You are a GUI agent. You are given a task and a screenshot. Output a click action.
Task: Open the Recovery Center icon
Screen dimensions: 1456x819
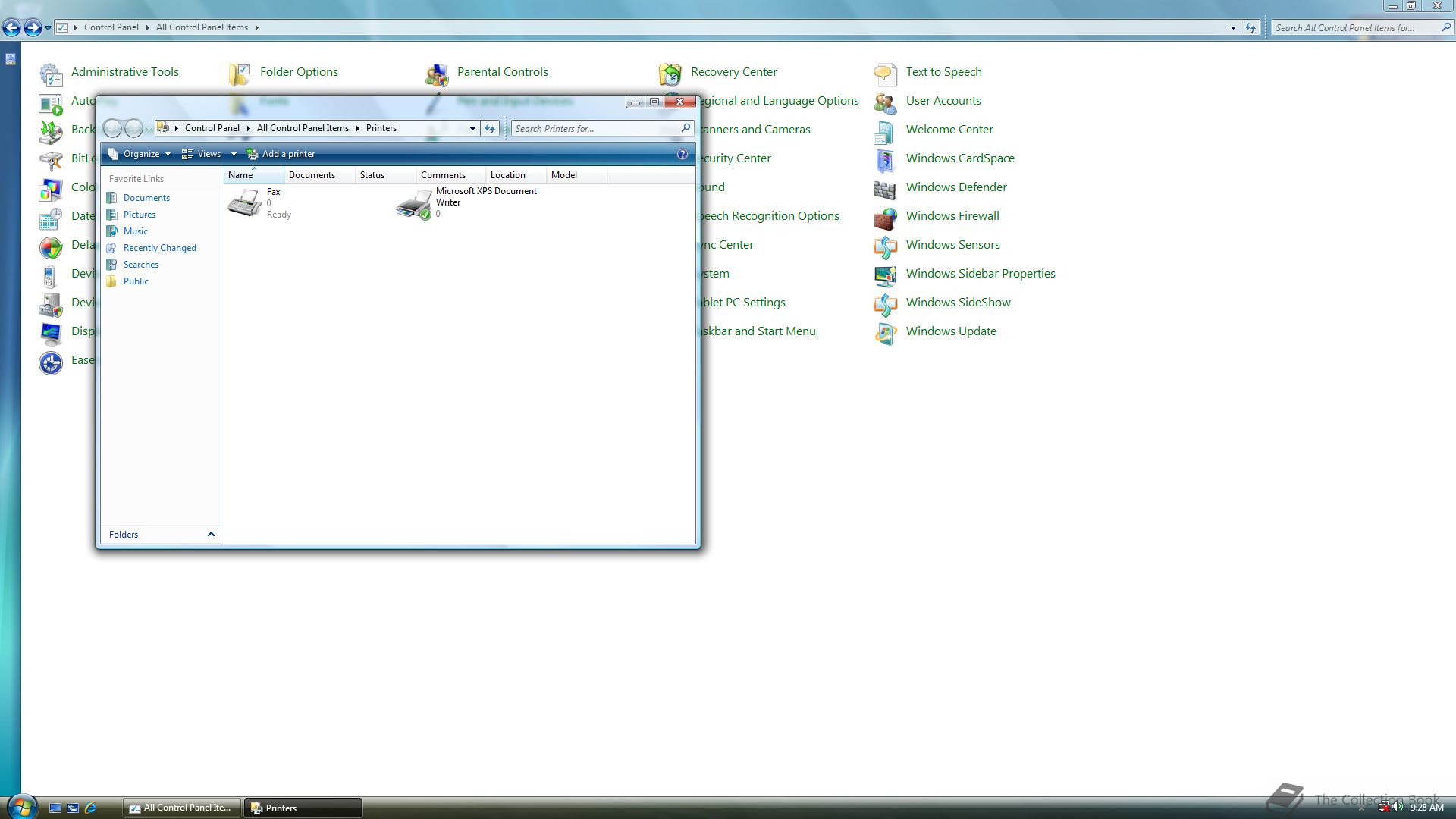point(670,74)
